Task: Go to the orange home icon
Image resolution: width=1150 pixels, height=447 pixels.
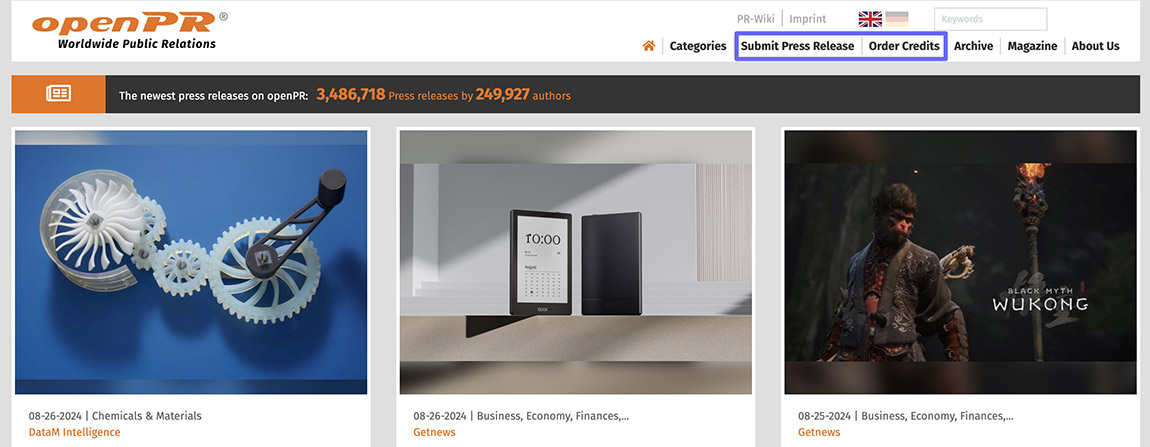Action: pos(648,46)
